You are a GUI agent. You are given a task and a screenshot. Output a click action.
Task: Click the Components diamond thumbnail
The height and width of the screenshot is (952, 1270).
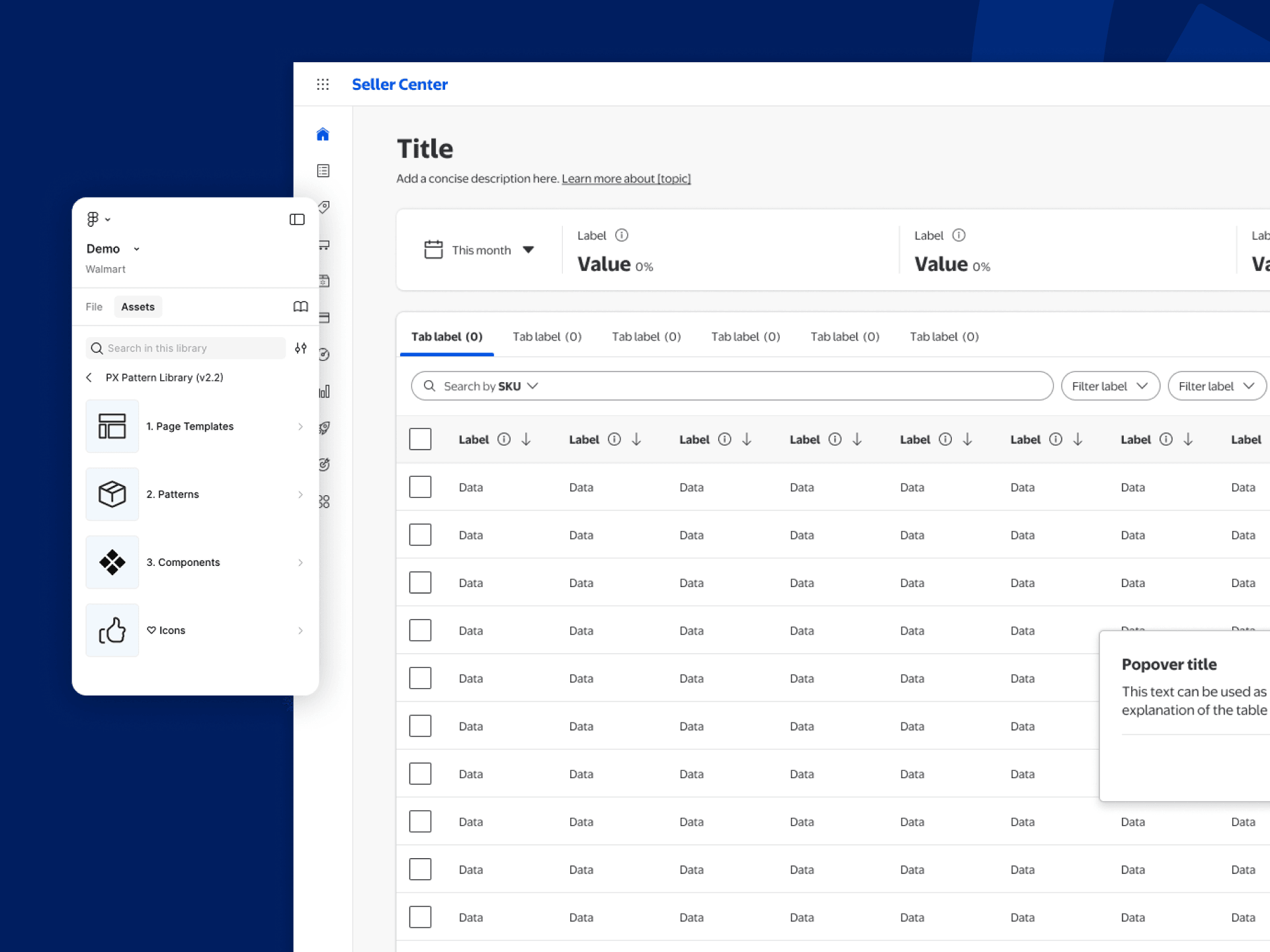tap(112, 562)
